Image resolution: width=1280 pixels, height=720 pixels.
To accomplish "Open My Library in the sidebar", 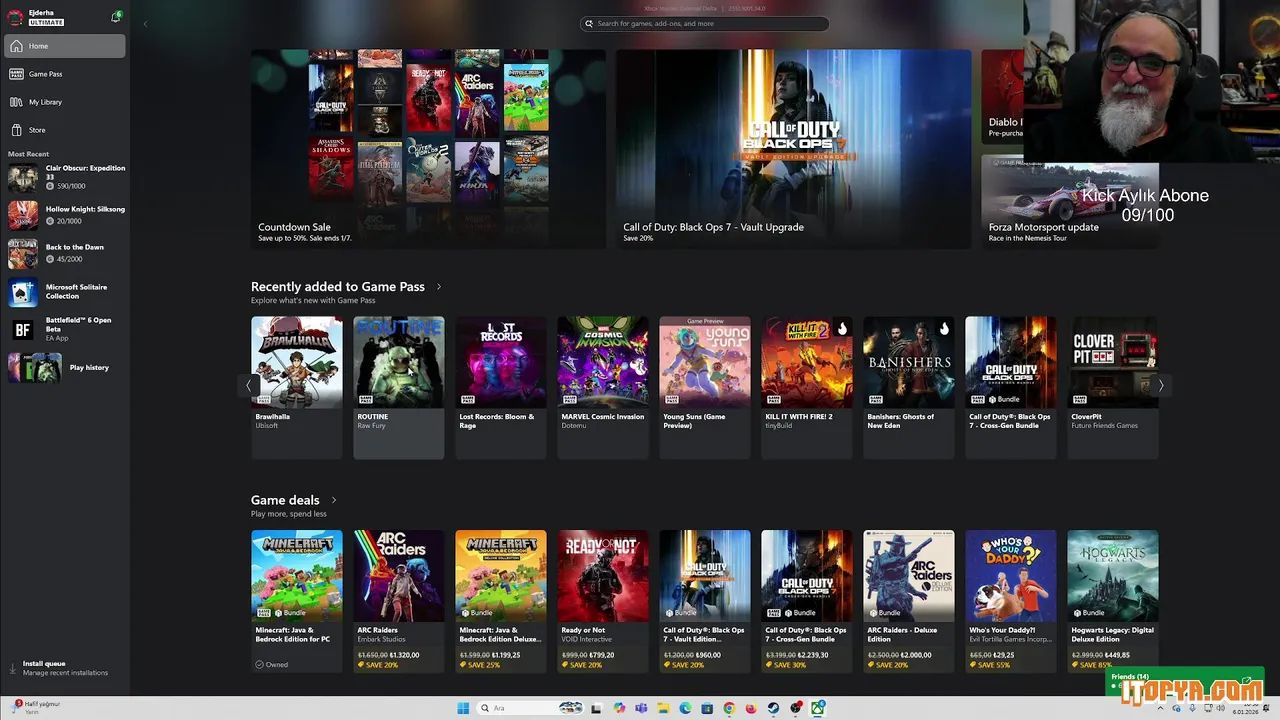I will point(65,102).
